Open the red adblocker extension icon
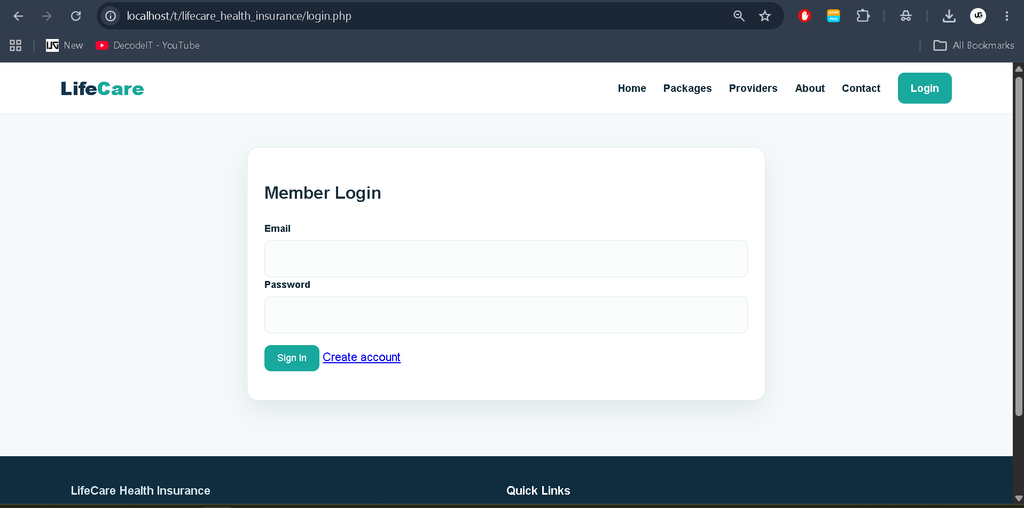The width and height of the screenshot is (1024, 508). pos(805,16)
